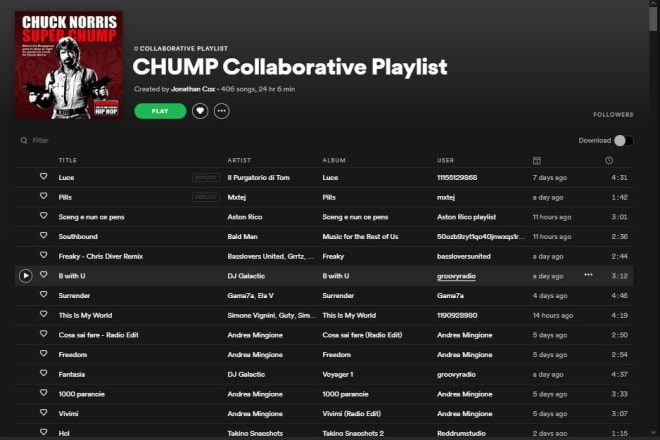Screen dimensions: 660x440
Task: Sort by the USER column header
Action: [445, 160]
